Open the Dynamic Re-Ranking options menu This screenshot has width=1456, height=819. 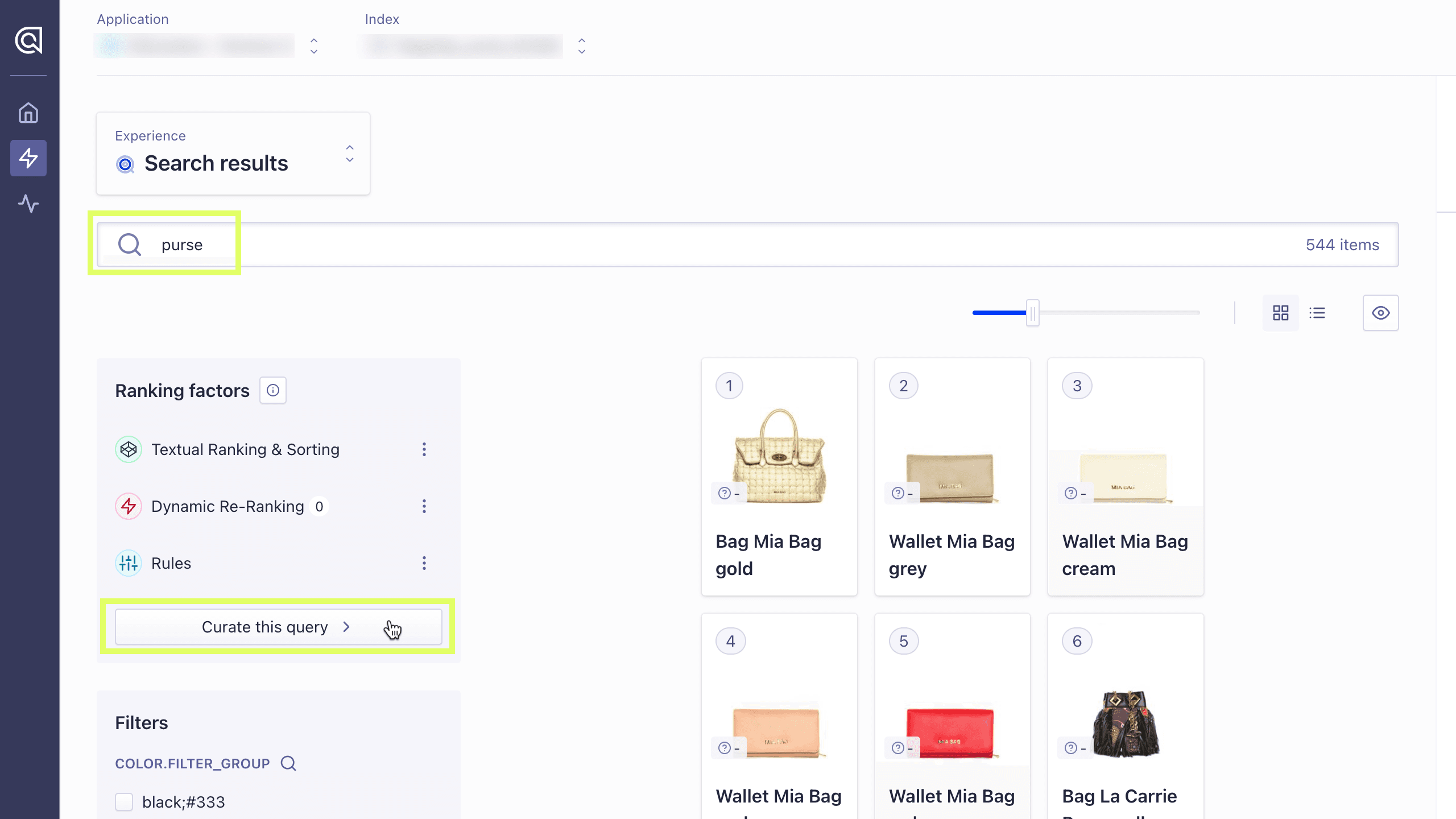pyautogui.click(x=424, y=506)
